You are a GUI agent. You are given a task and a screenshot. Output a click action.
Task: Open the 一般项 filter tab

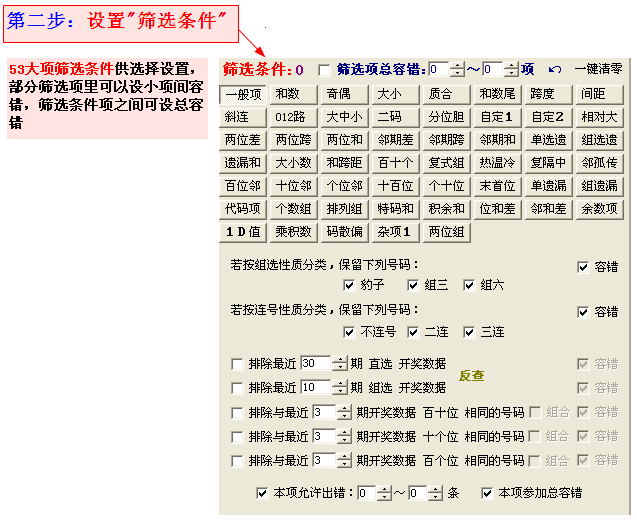(x=243, y=95)
